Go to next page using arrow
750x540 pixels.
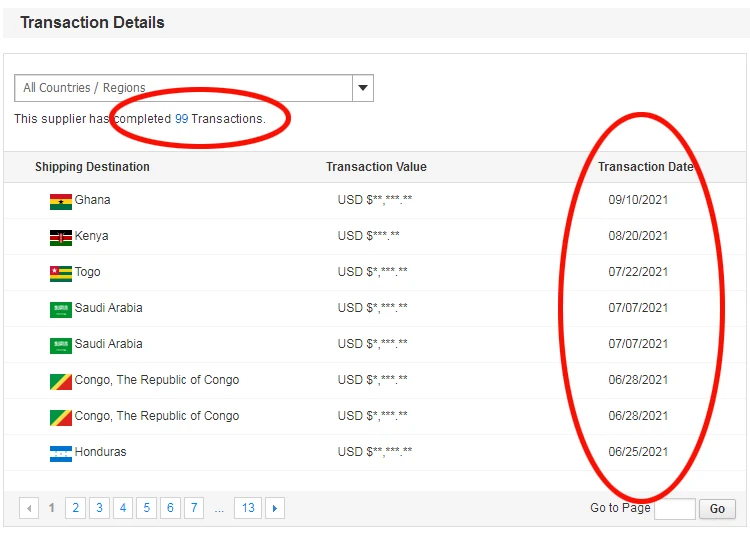pos(275,508)
